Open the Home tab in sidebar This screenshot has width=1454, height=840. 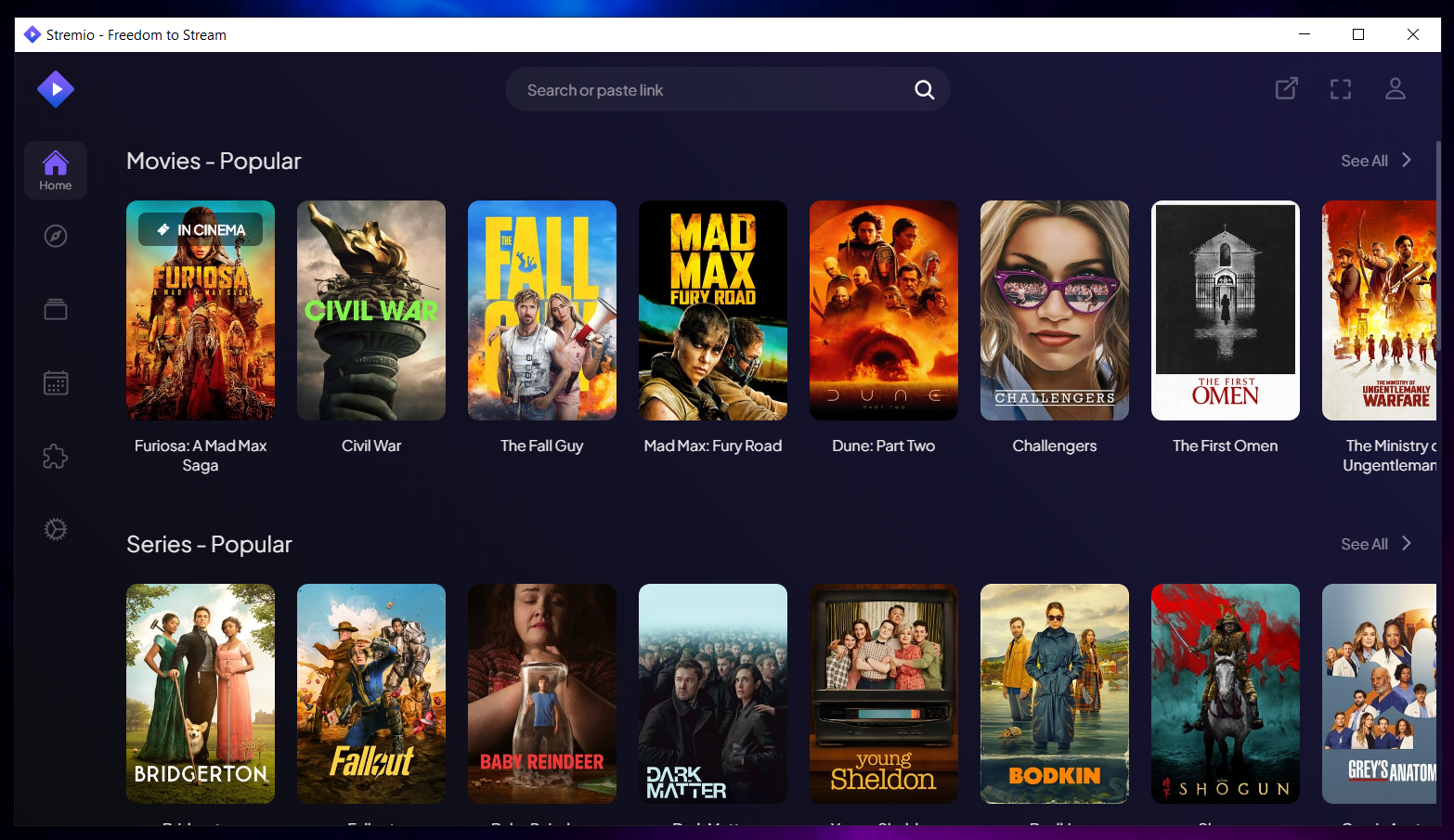tap(56, 171)
